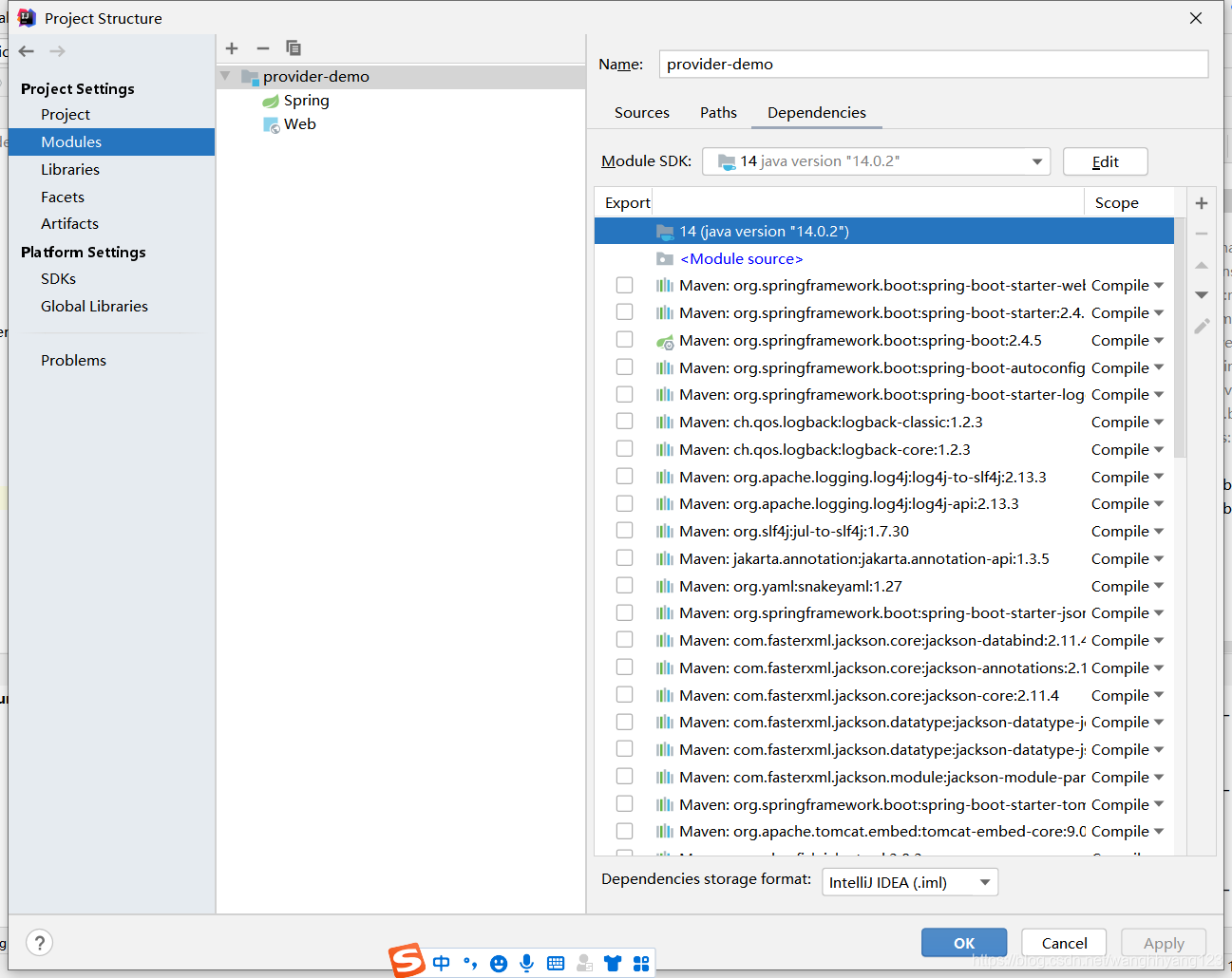
Task: Edit dependency pencil icon
Action: (1202, 326)
